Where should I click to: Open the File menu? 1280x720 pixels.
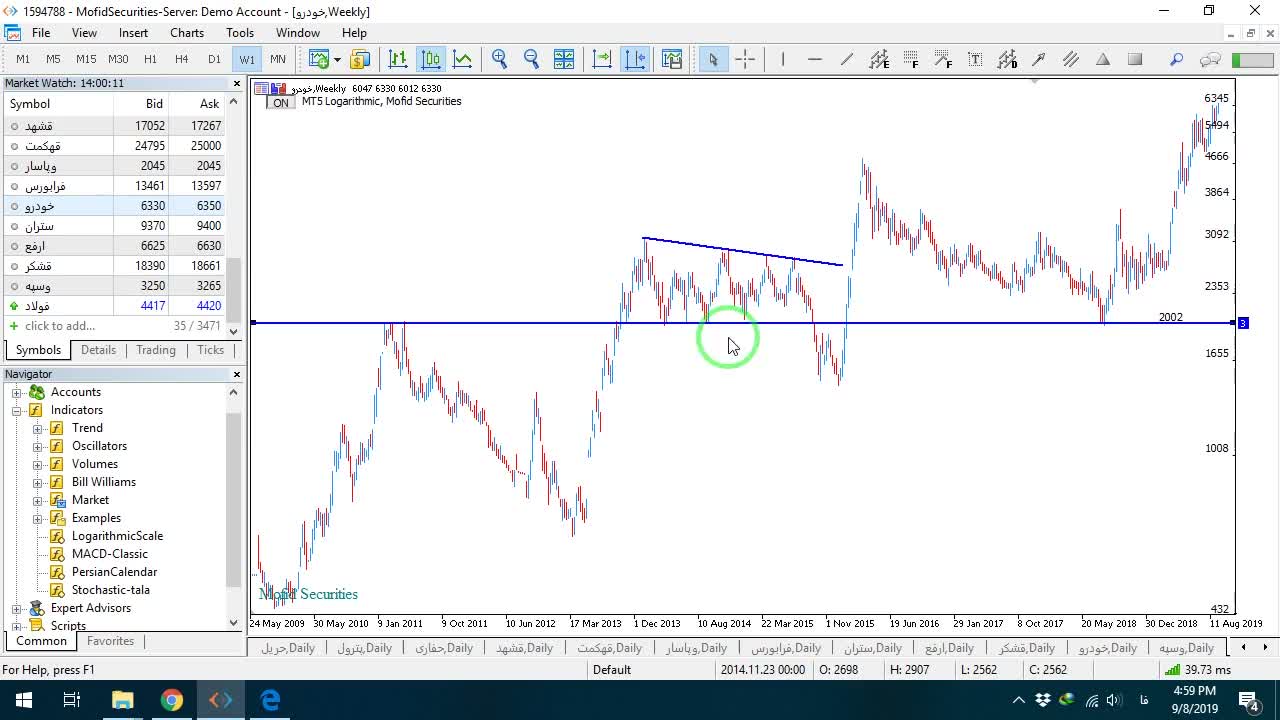[41, 33]
